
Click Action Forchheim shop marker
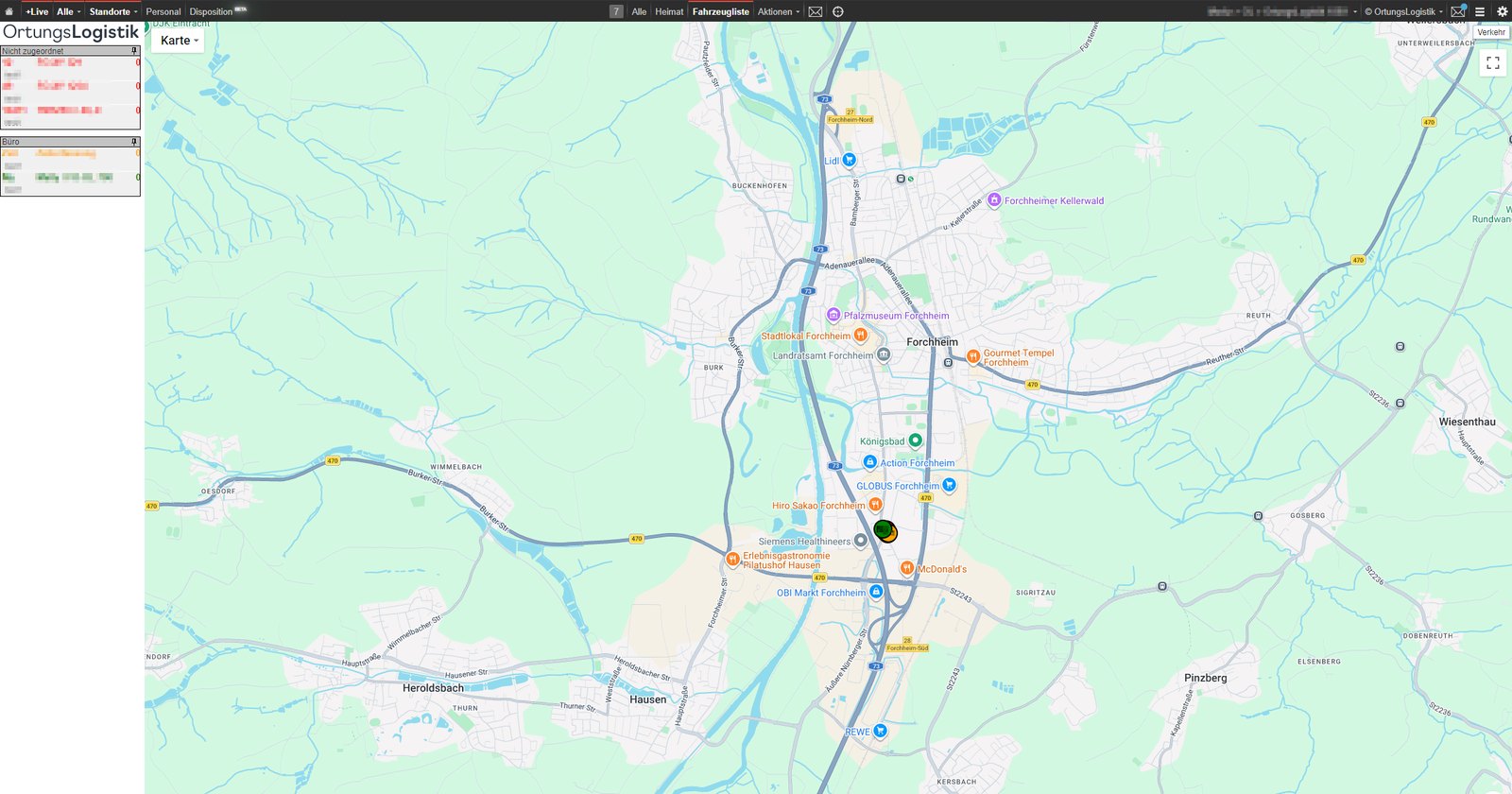click(x=869, y=462)
